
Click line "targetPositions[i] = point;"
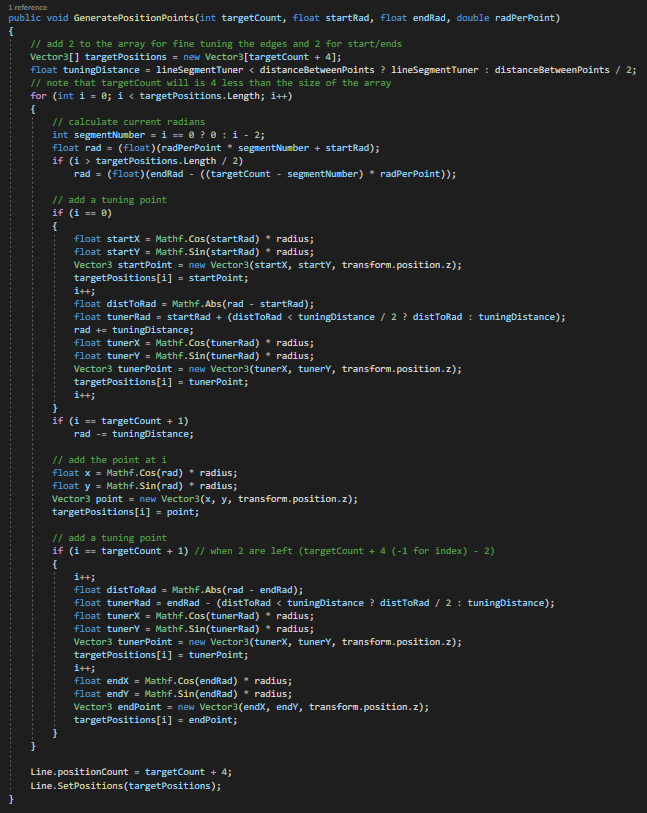(125, 512)
